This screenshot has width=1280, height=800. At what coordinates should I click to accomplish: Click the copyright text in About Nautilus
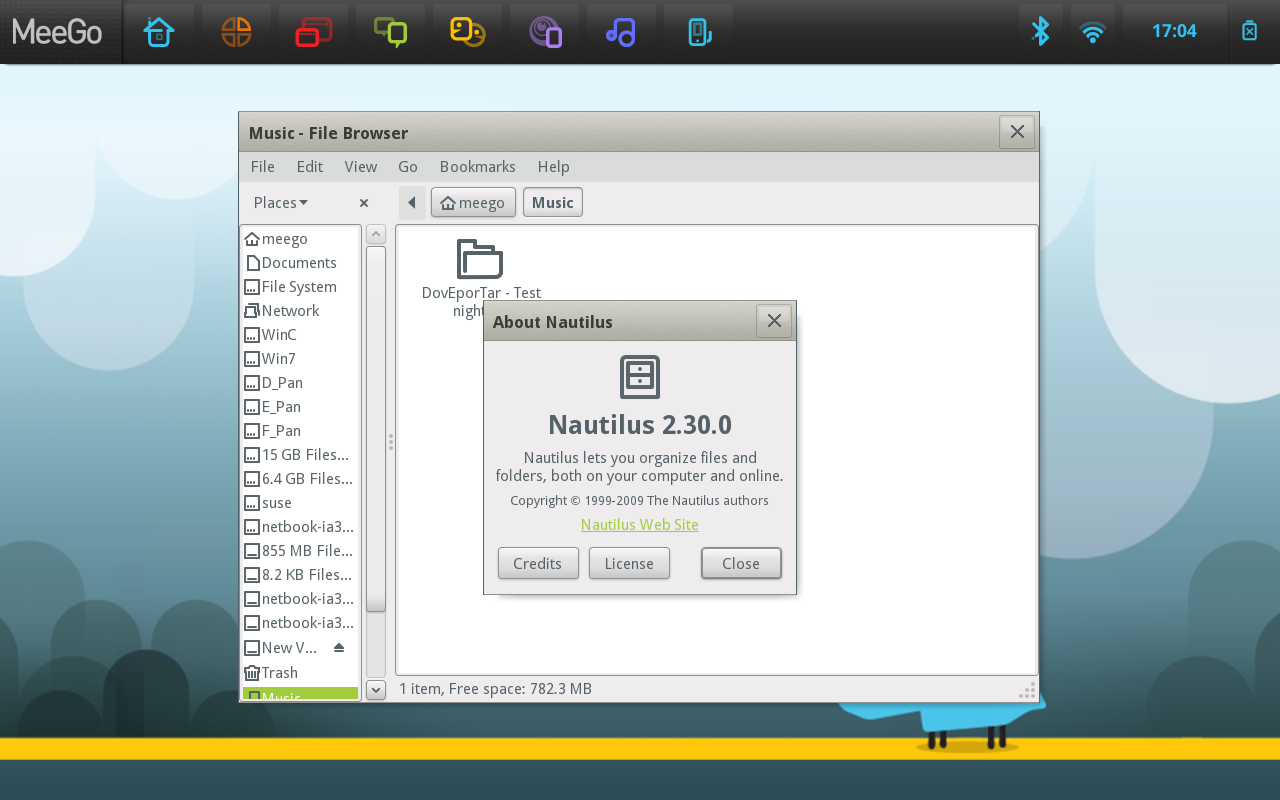(640, 501)
